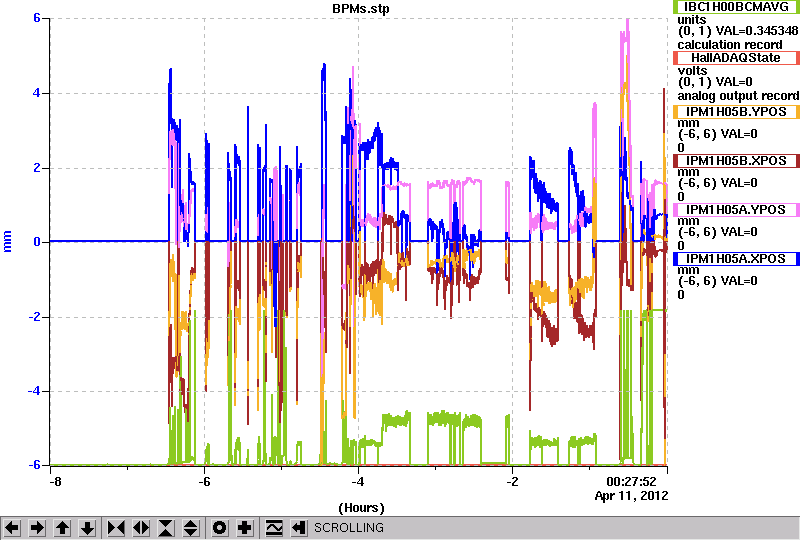Select the IBC1H00BCMAVG curve in the legend
800x540 pixels.
(x=736, y=7)
